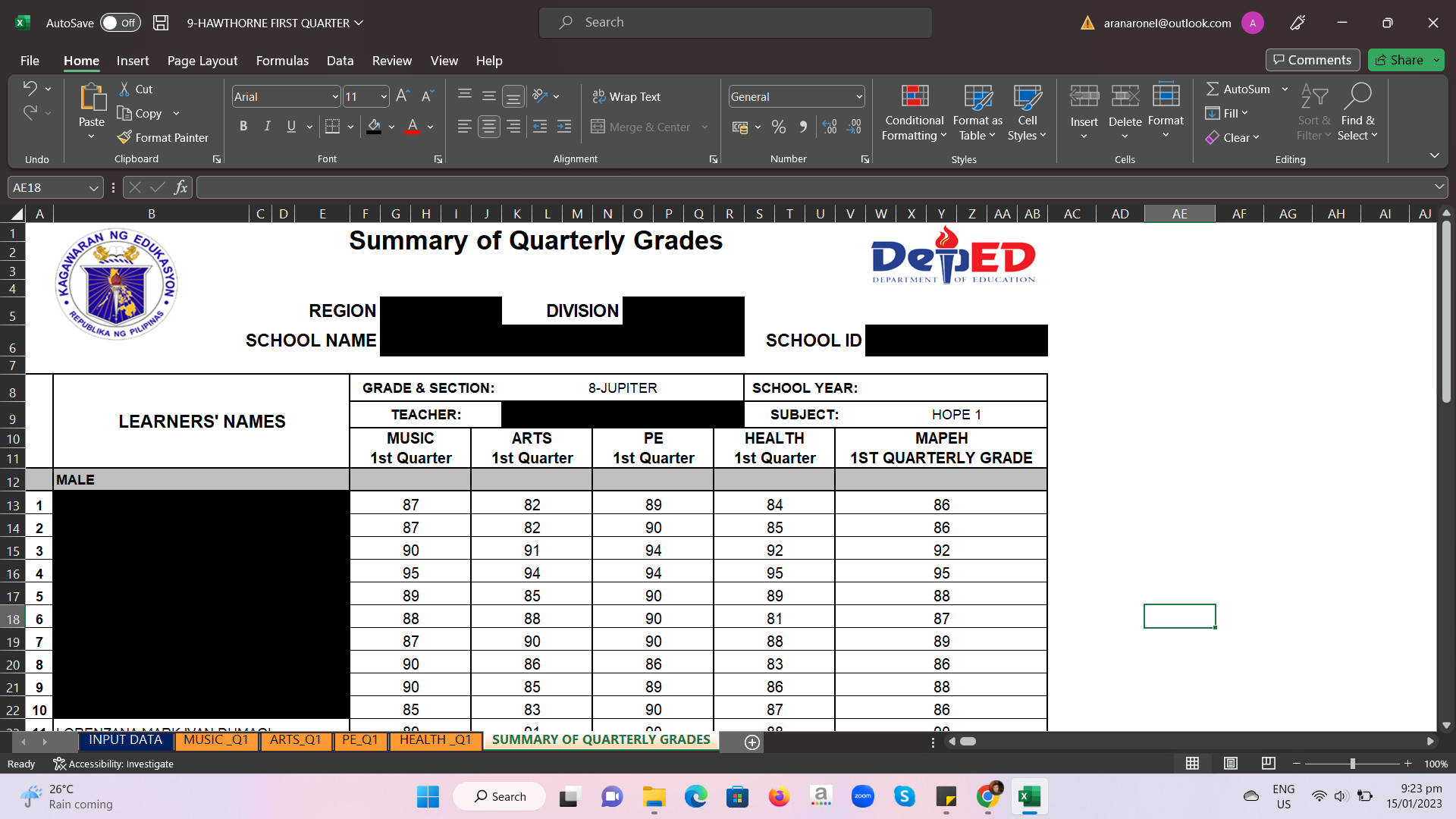
Task: Click Accessibility: Investigate in status bar
Action: [x=114, y=764]
